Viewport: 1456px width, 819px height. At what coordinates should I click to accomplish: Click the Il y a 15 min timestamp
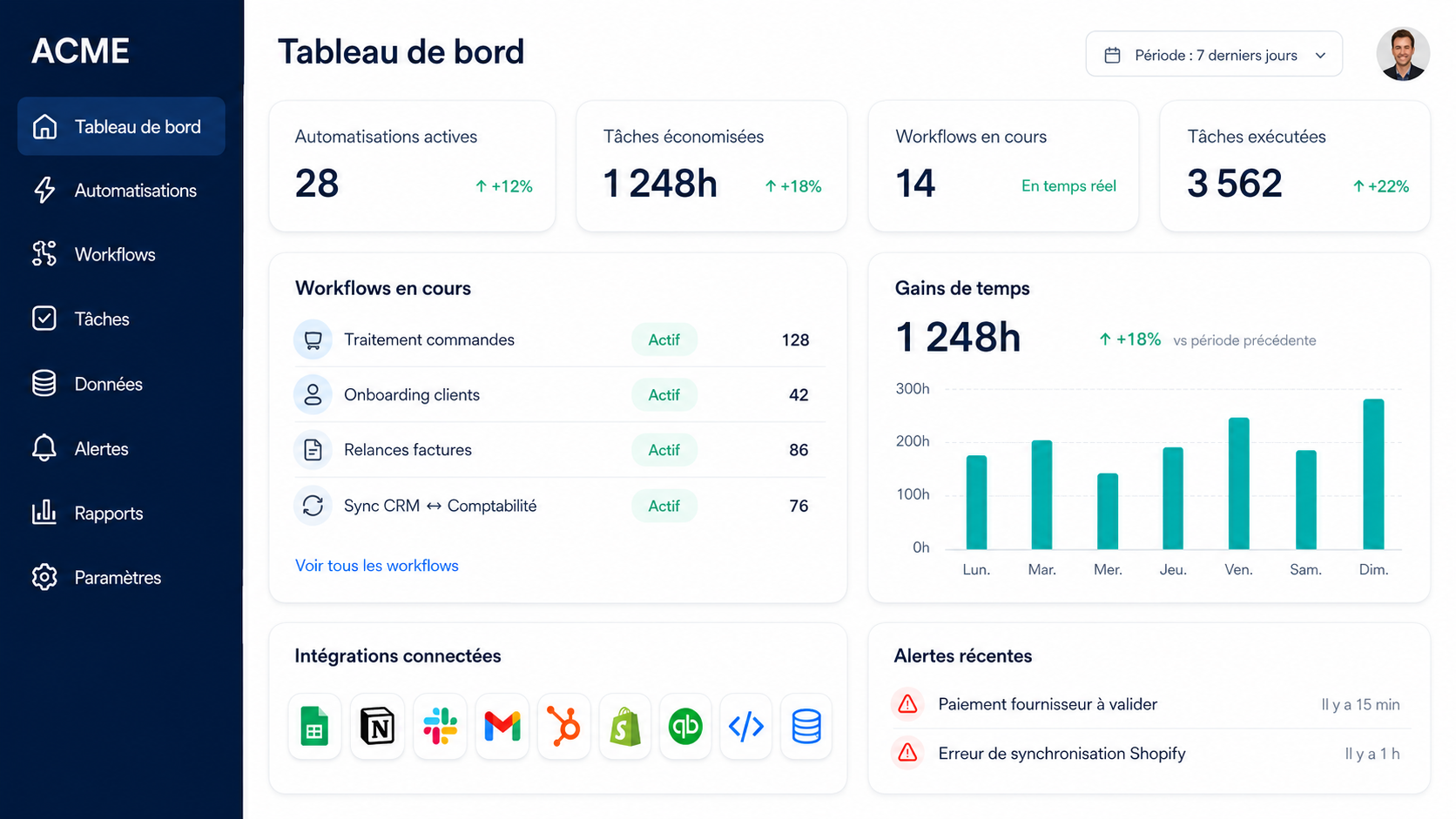(x=1360, y=705)
